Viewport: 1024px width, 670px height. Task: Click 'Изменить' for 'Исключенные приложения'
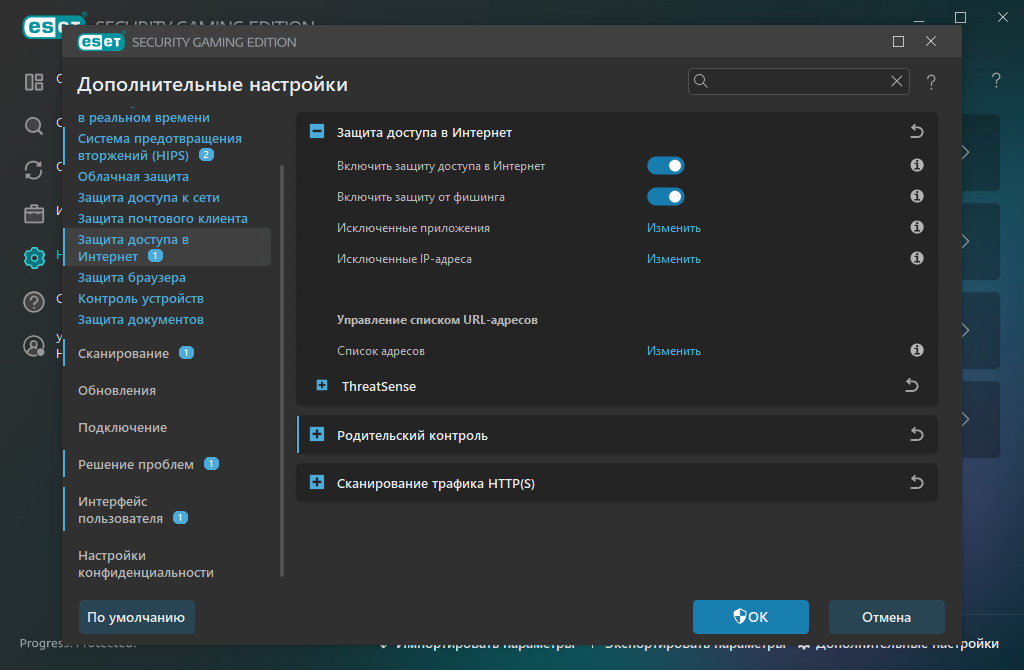tap(673, 228)
